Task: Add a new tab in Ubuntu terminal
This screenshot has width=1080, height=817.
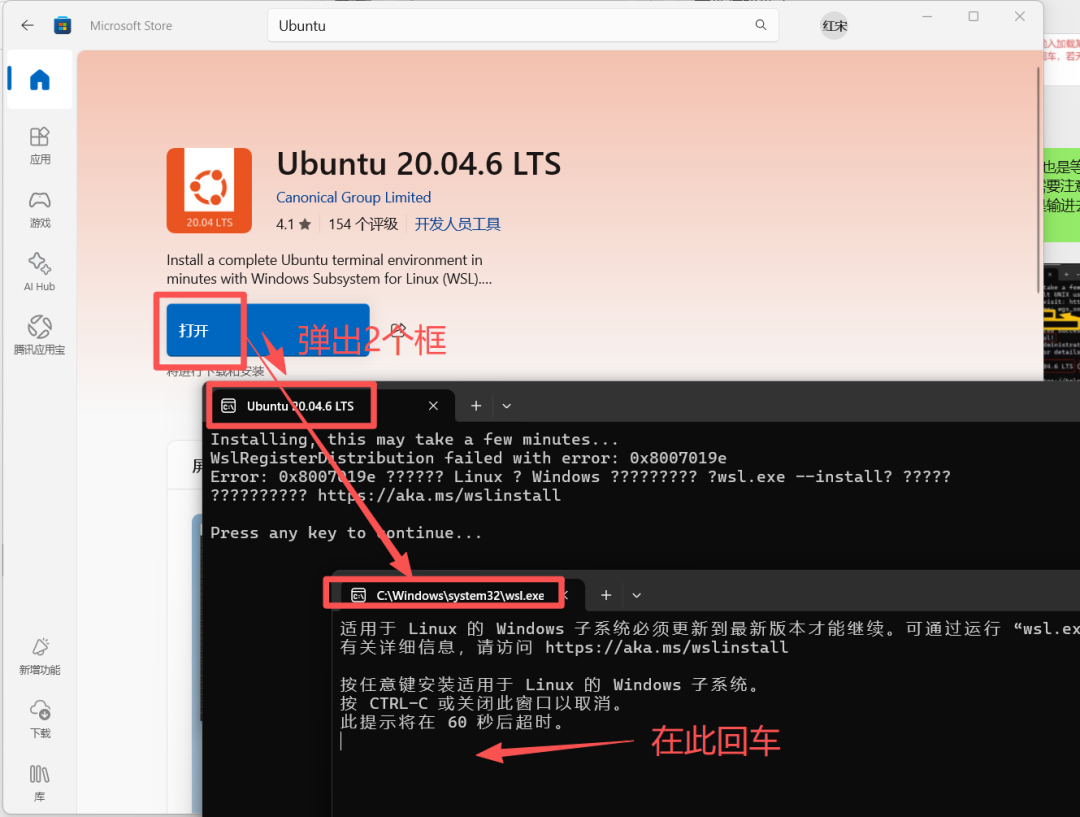Action: pyautogui.click(x=476, y=406)
